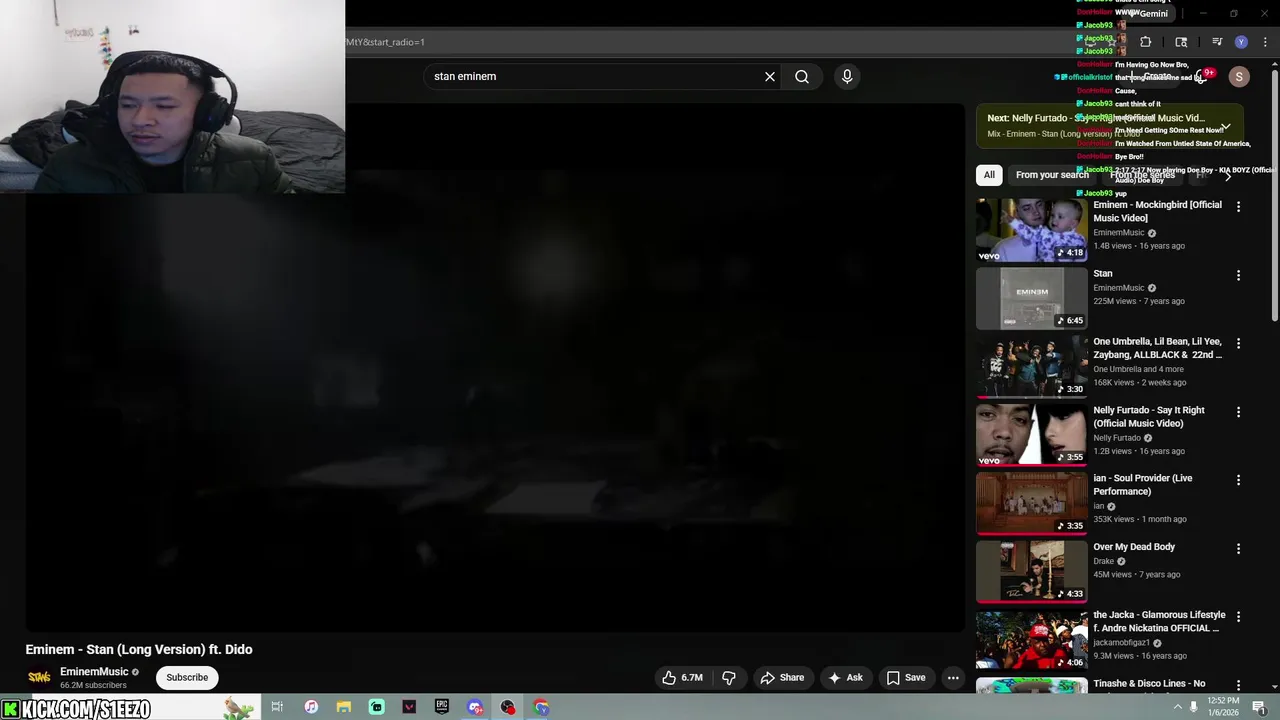
Task: Open options for the Jacka - Glamorous Lifestyle
Action: pos(1239,617)
